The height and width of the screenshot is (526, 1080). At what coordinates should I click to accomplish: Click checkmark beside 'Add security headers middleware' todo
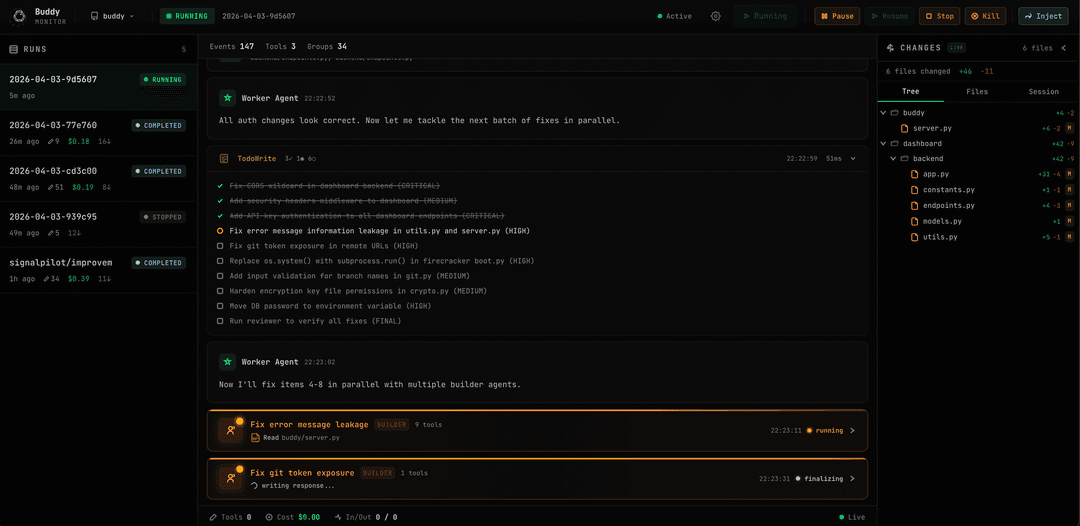pyautogui.click(x=220, y=200)
